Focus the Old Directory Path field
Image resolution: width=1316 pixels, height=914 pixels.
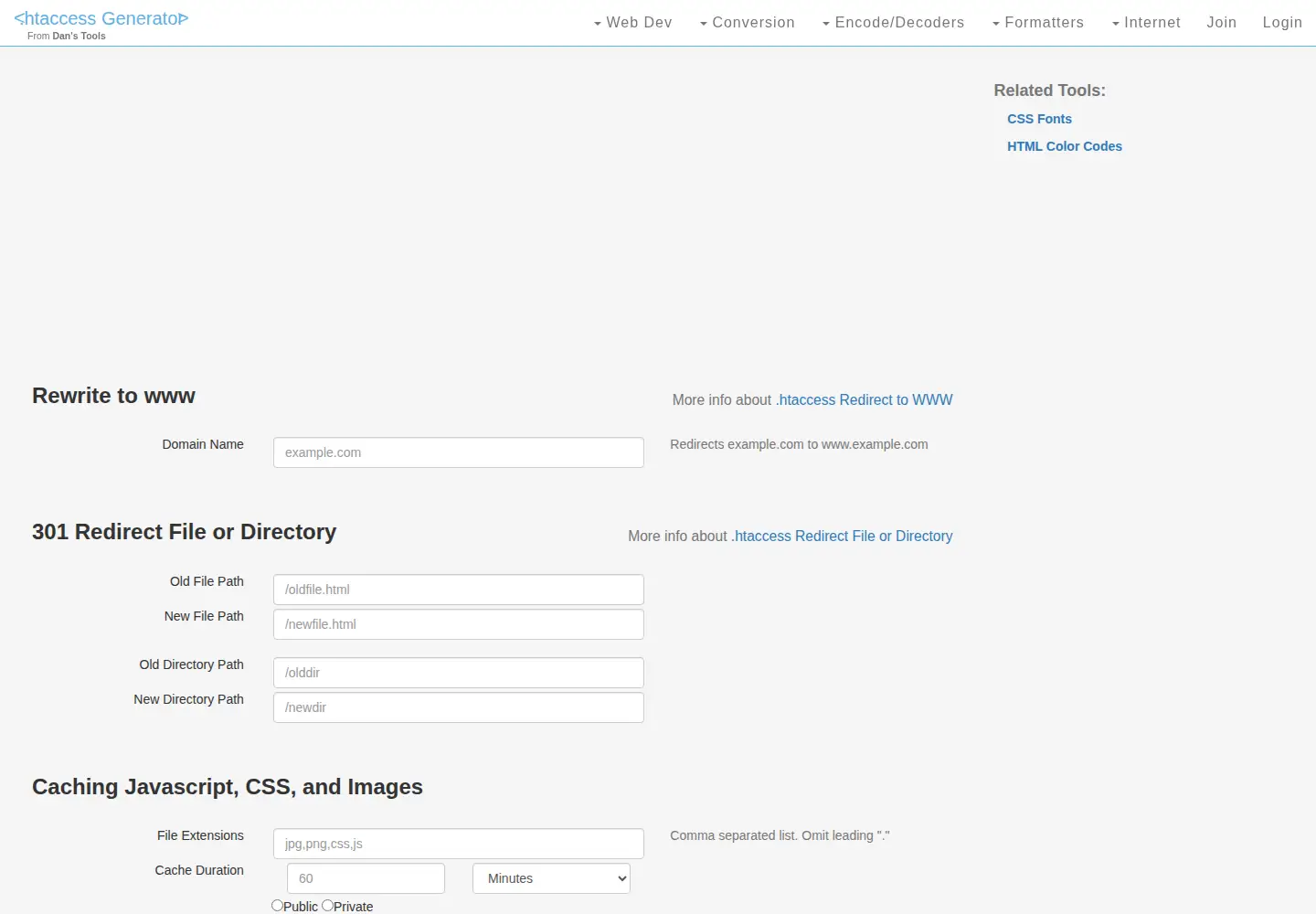pyautogui.click(x=459, y=673)
